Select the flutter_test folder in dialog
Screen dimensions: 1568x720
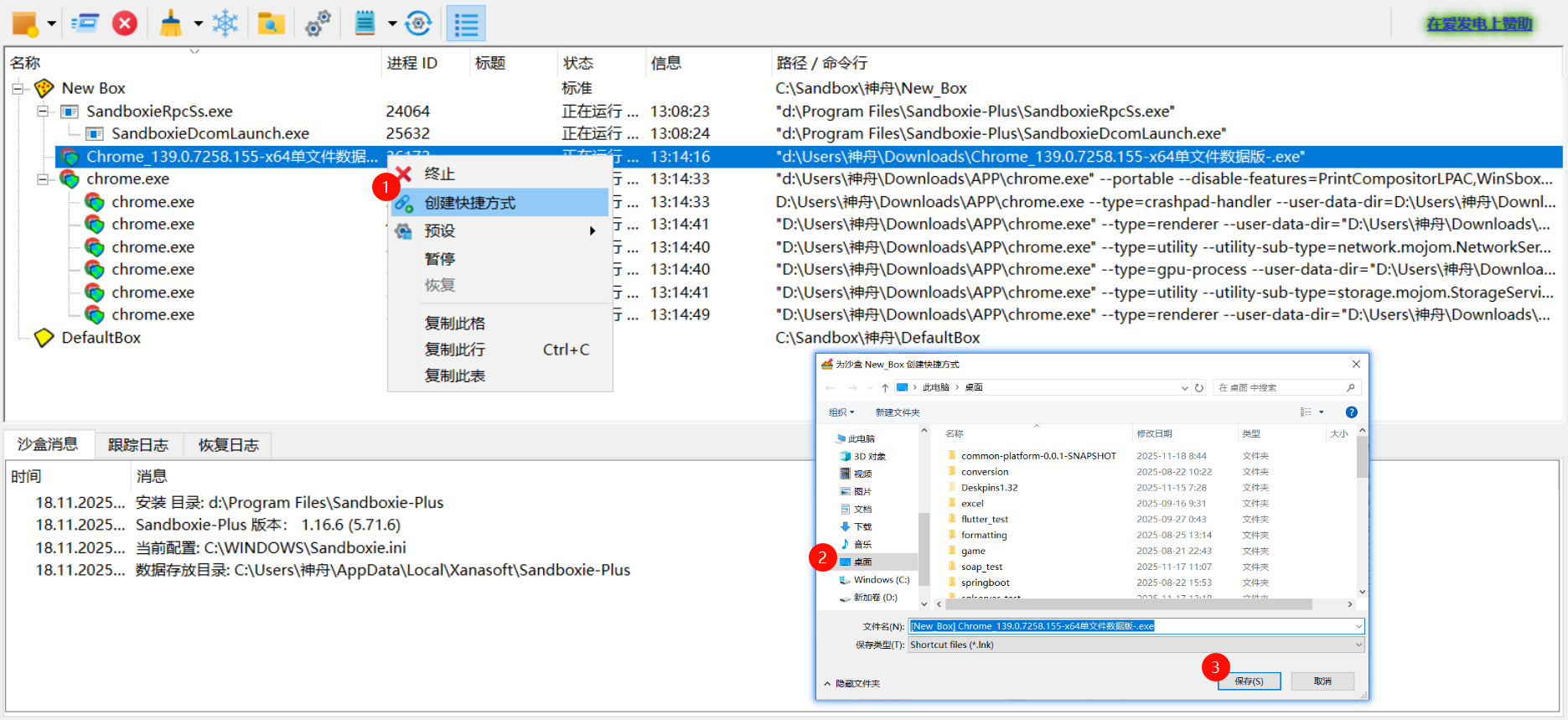(985, 520)
